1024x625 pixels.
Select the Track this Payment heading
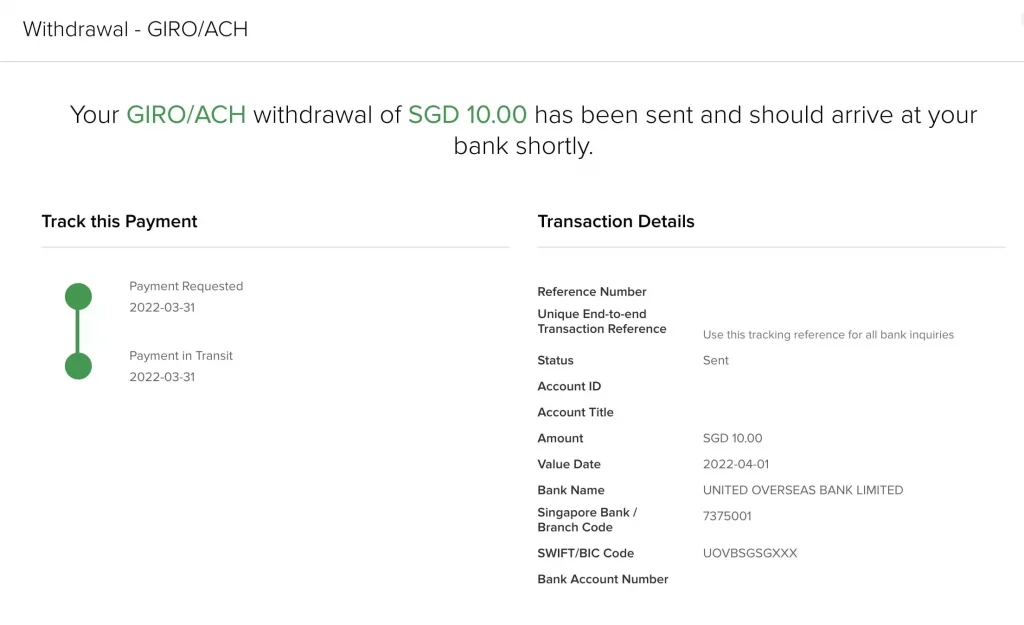coord(119,221)
